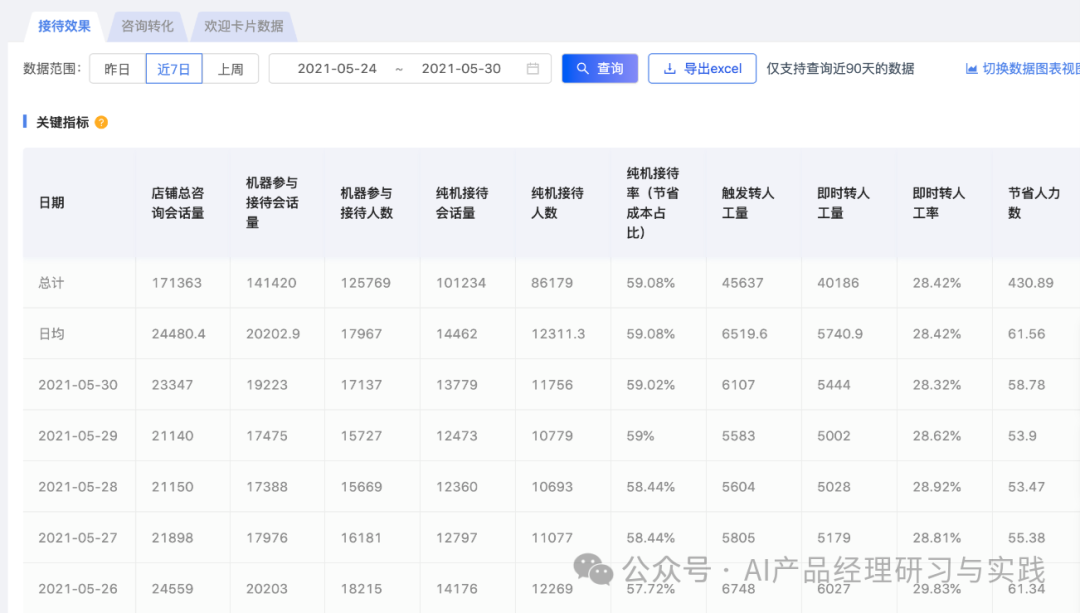This screenshot has width=1080, height=613.
Task: Click the 即时转人工量 column header
Action: (843, 203)
